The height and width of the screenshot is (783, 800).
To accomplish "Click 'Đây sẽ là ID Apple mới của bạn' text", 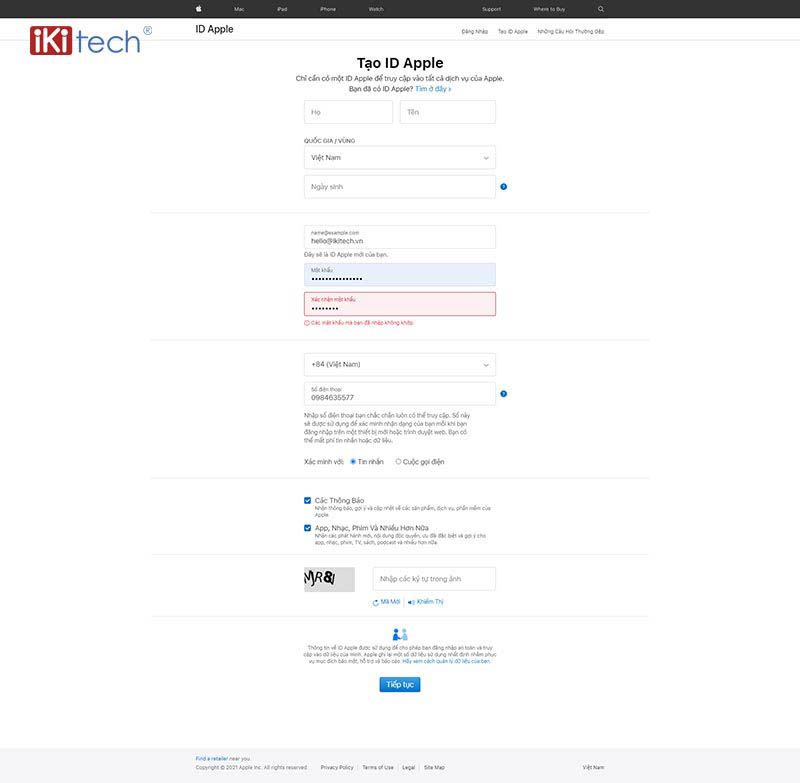I will [x=346, y=255].
